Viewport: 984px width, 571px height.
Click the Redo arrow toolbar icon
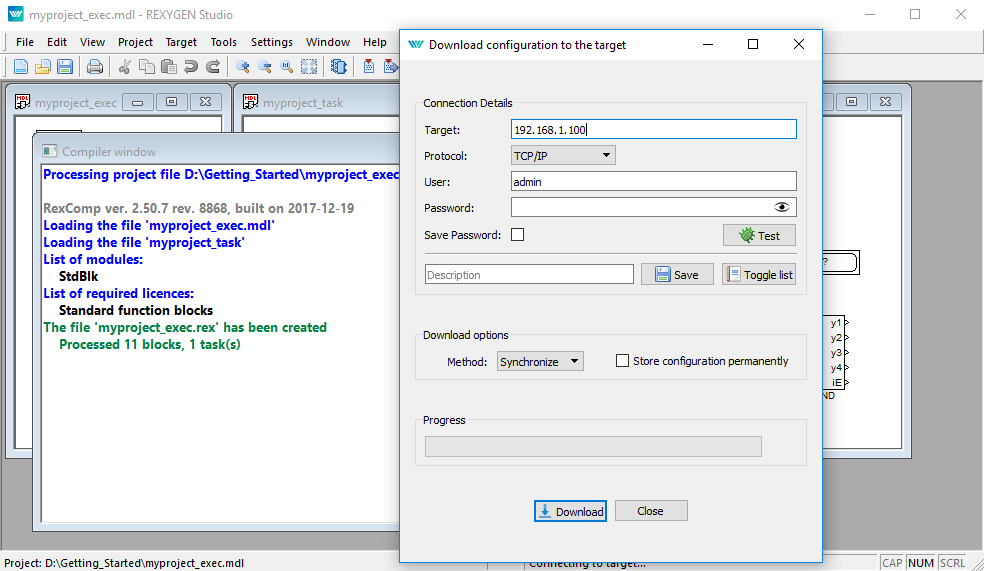point(213,67)
